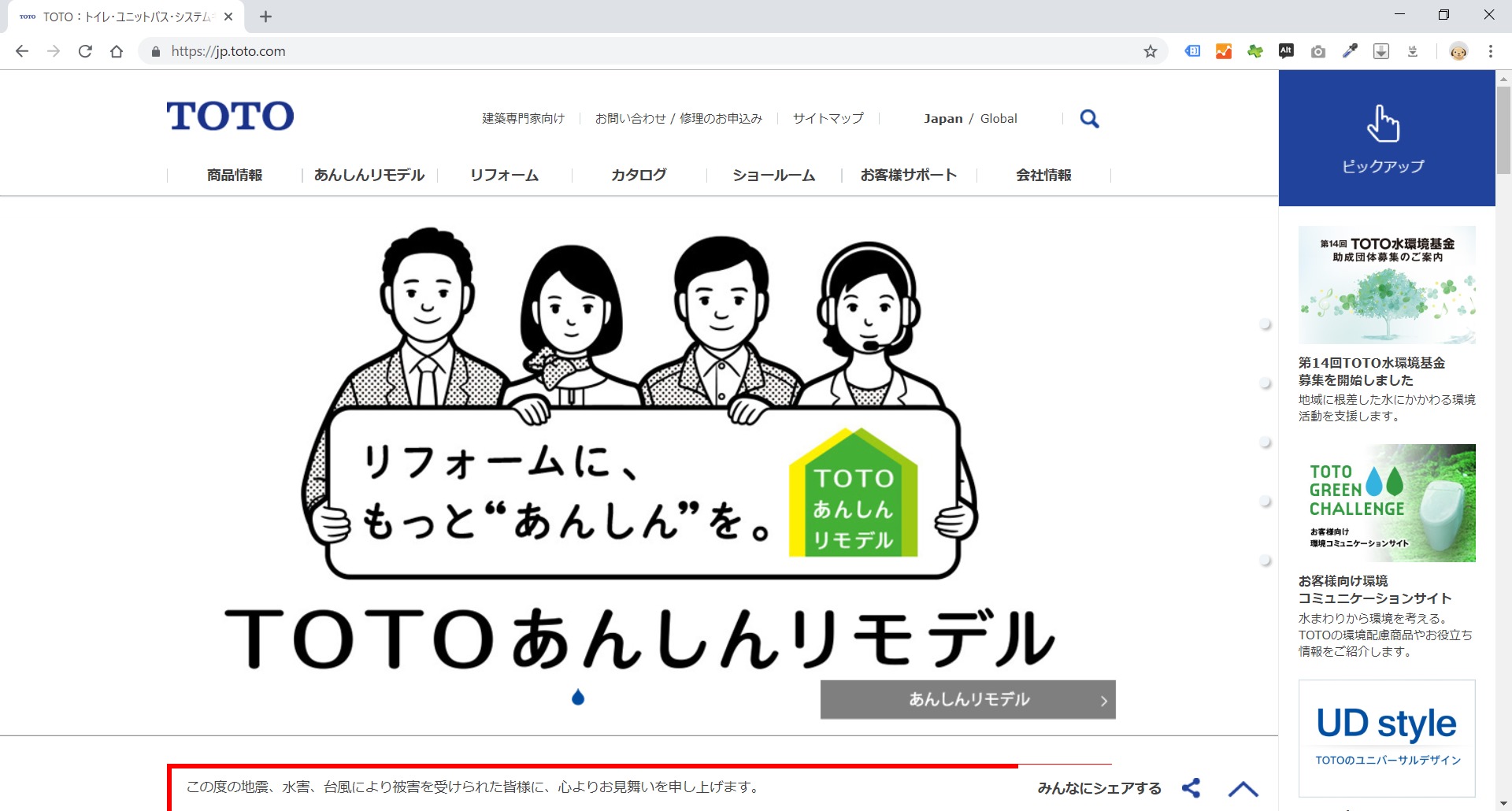Viewport: 1512px width, 811px height.
Task: Open TOTO GREEN CHALLENGE thumbnail
Action: point(1387,503)
